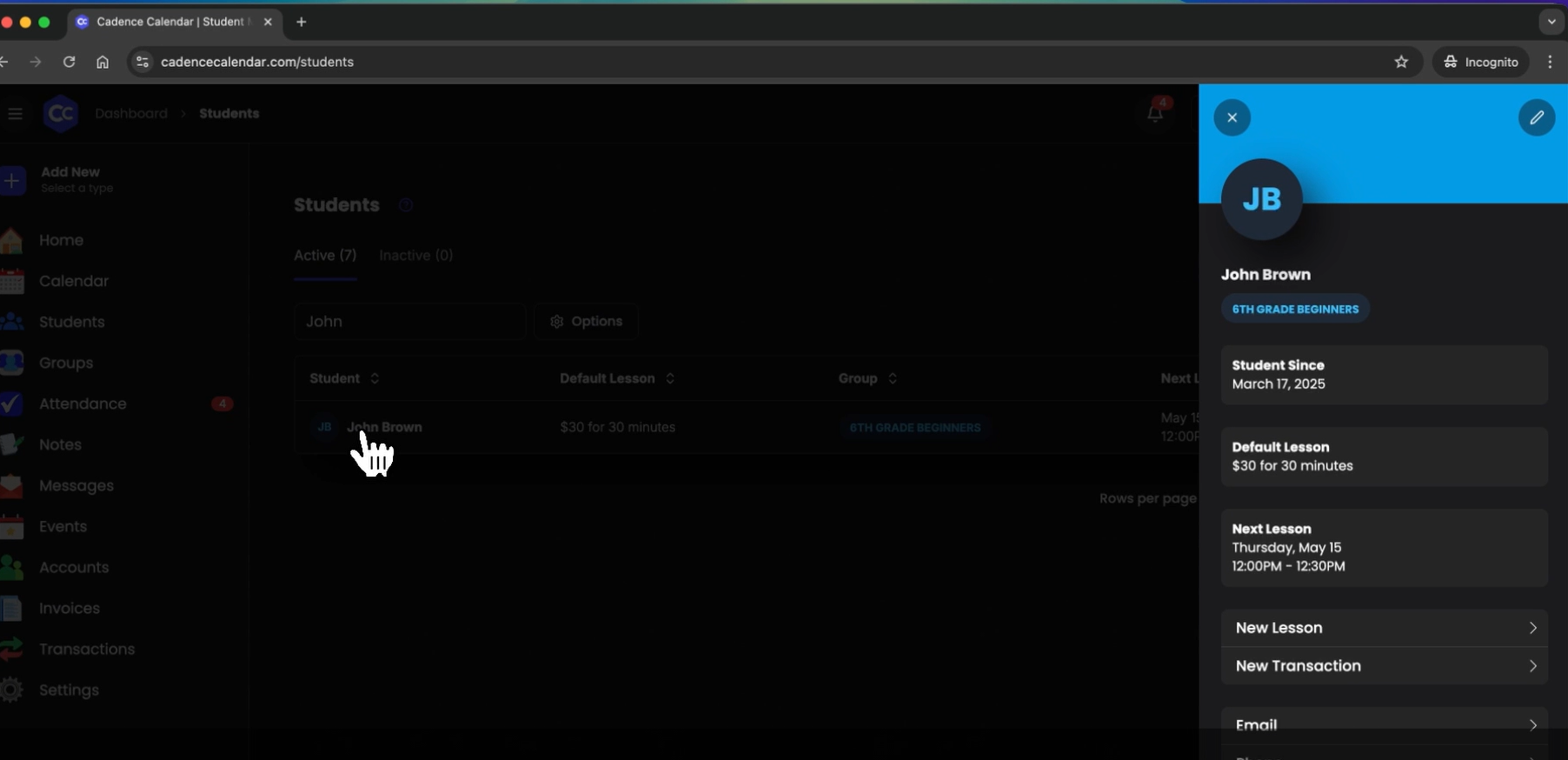Screen dimensions: 1568x760
Task: Open Messages in the sidebar
Action: pyautogui.click(x=76, y=485)
